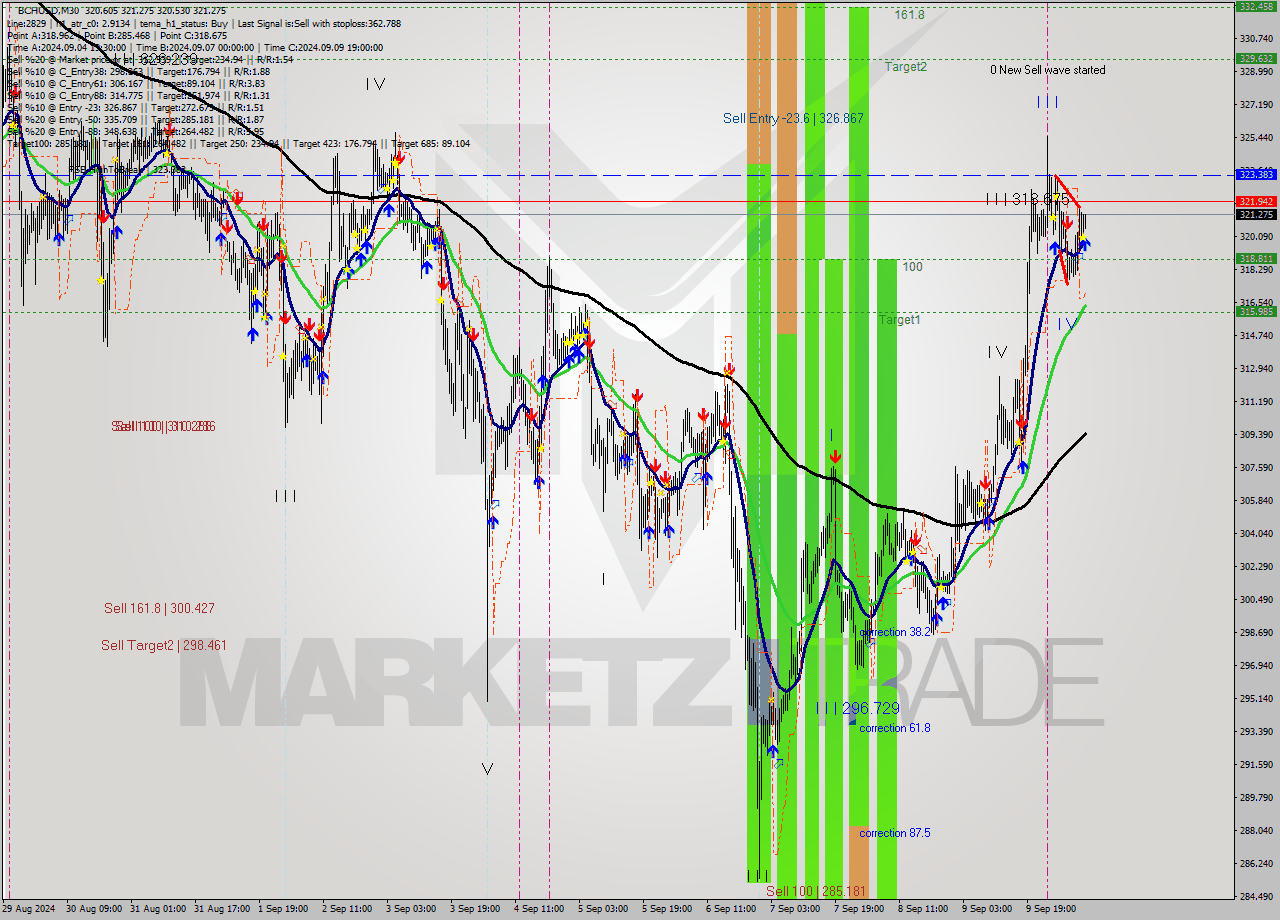Click the '100' Fibonacci level label

[912, 267]
